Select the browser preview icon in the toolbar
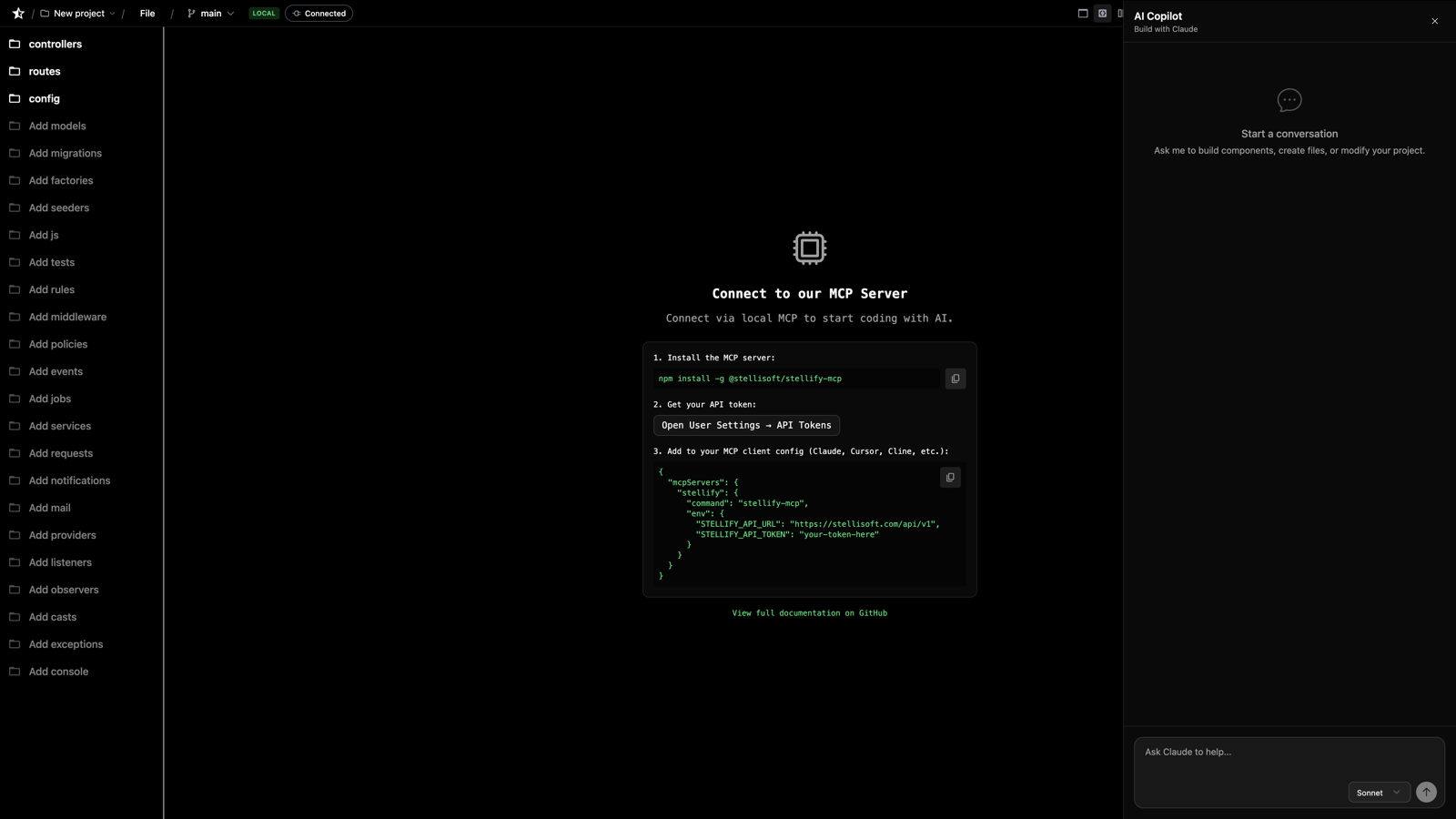The width and height of the screenshot is (1456, 819). point(1081,13)
